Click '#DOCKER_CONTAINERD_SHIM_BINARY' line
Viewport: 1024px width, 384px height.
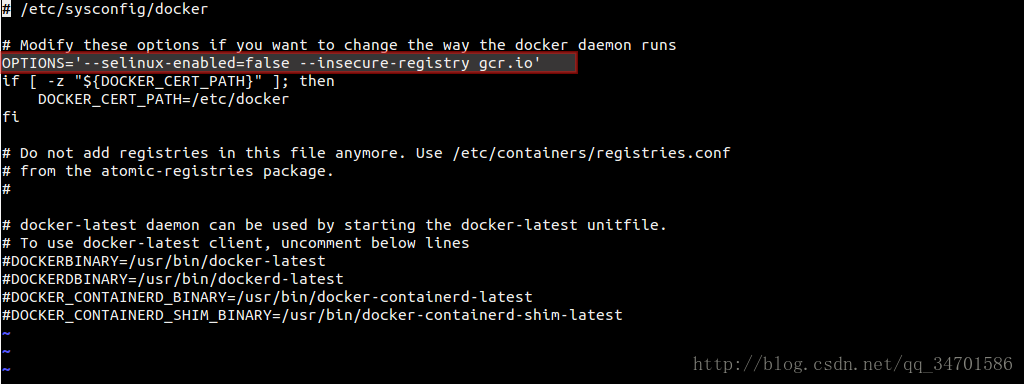click(312, 315)
